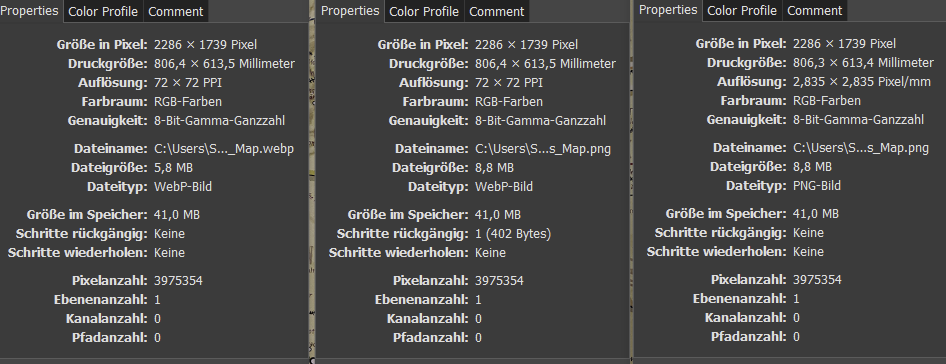Click 'Pixelanzahl: 3975354' value in left panel
Viewport: 946px width, 364px height.
click(179, 281)
